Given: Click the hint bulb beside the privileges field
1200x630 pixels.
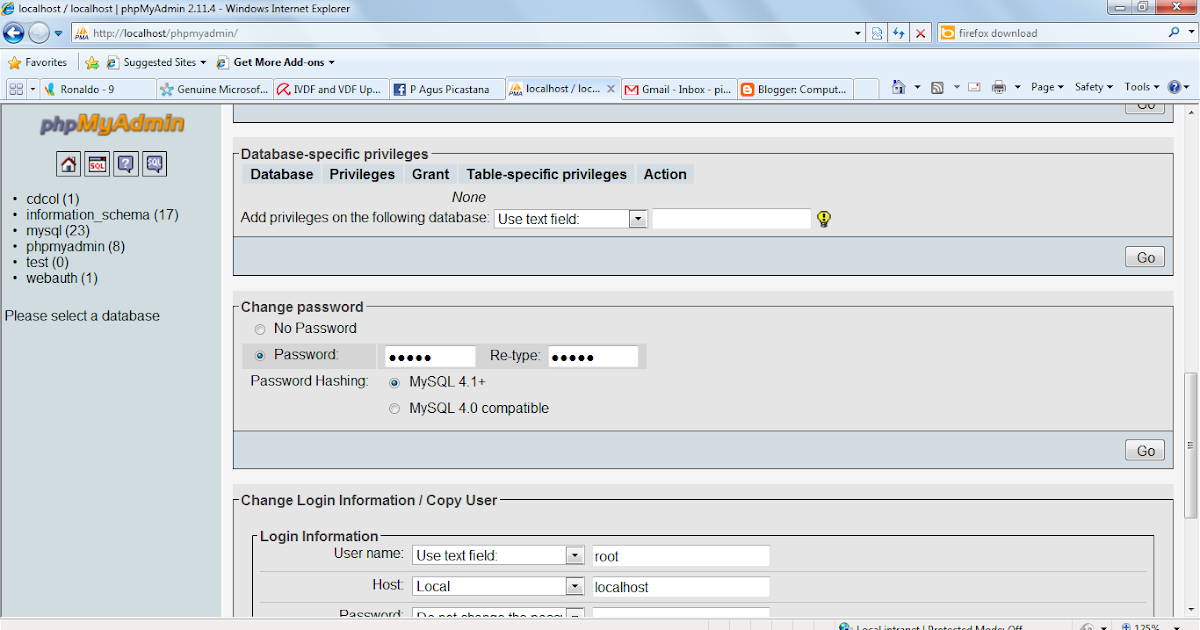Looking at the screenshot, I should [x=826, y=218].
